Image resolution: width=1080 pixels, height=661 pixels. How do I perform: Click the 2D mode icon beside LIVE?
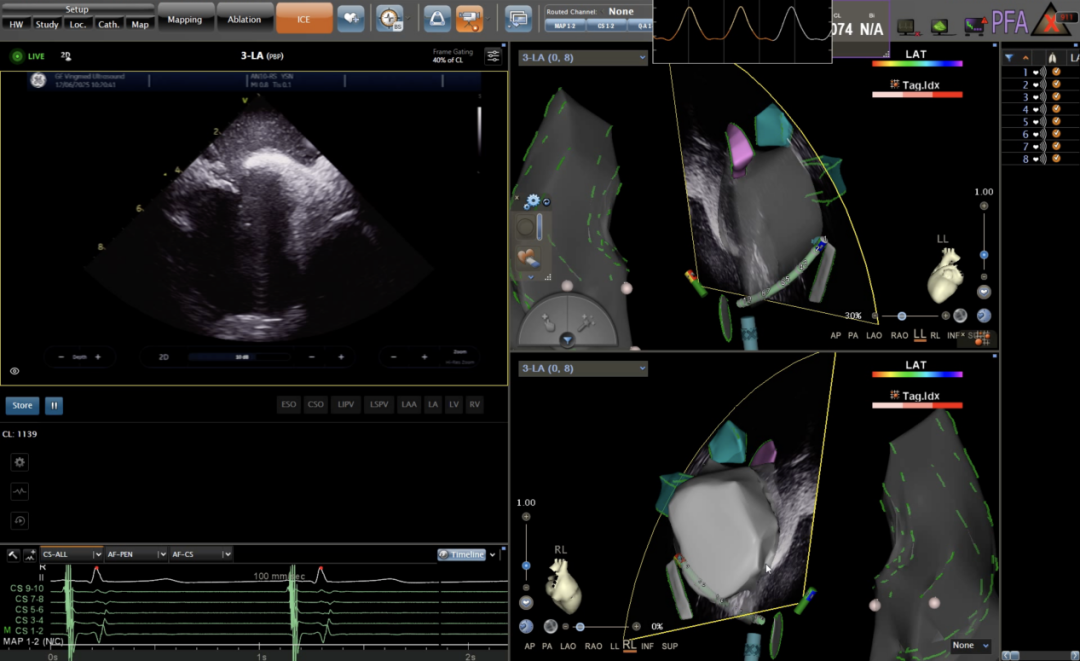click(x=65, y=56)
